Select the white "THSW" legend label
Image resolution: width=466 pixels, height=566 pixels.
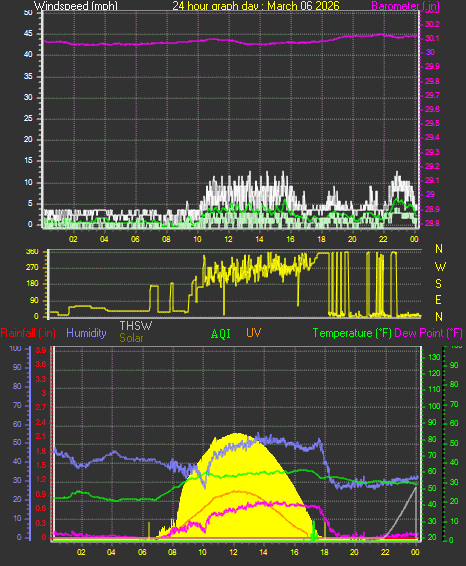[x=136, y=326]
